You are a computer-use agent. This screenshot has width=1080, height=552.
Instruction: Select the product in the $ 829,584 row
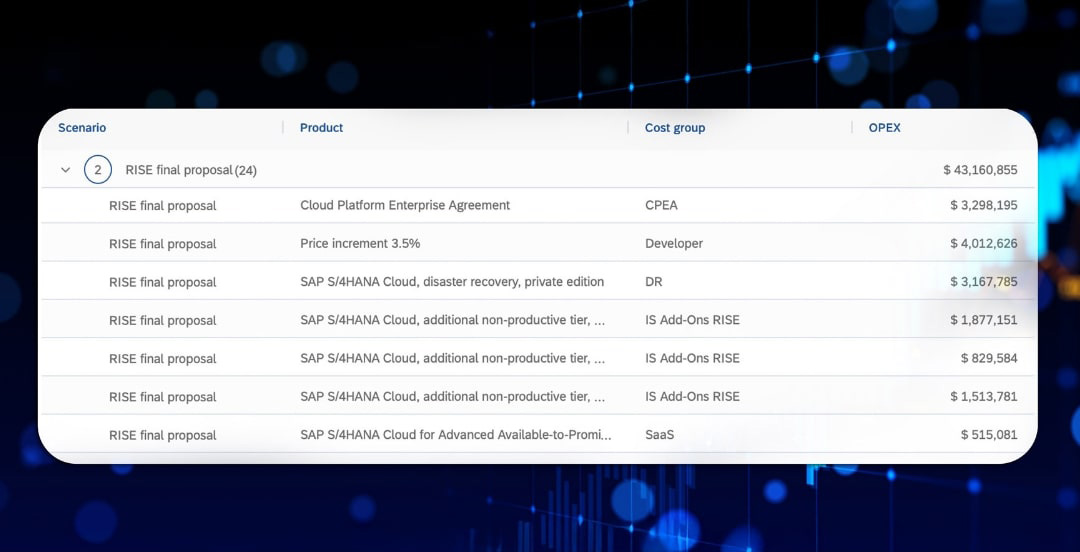point(453,358)
